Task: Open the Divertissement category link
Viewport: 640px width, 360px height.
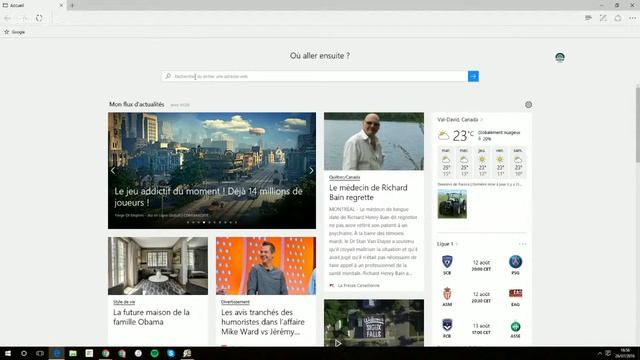Action: click(235, 302)
